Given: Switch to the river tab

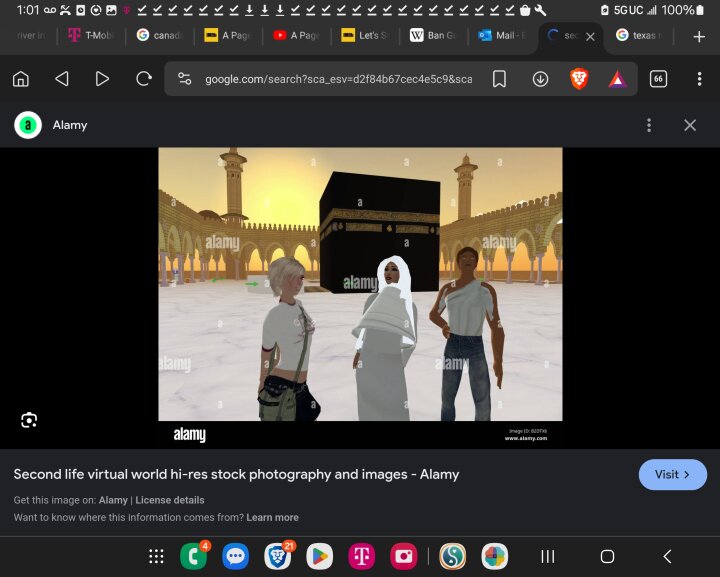Looking at the screenshot, I should tap(29, 35).
